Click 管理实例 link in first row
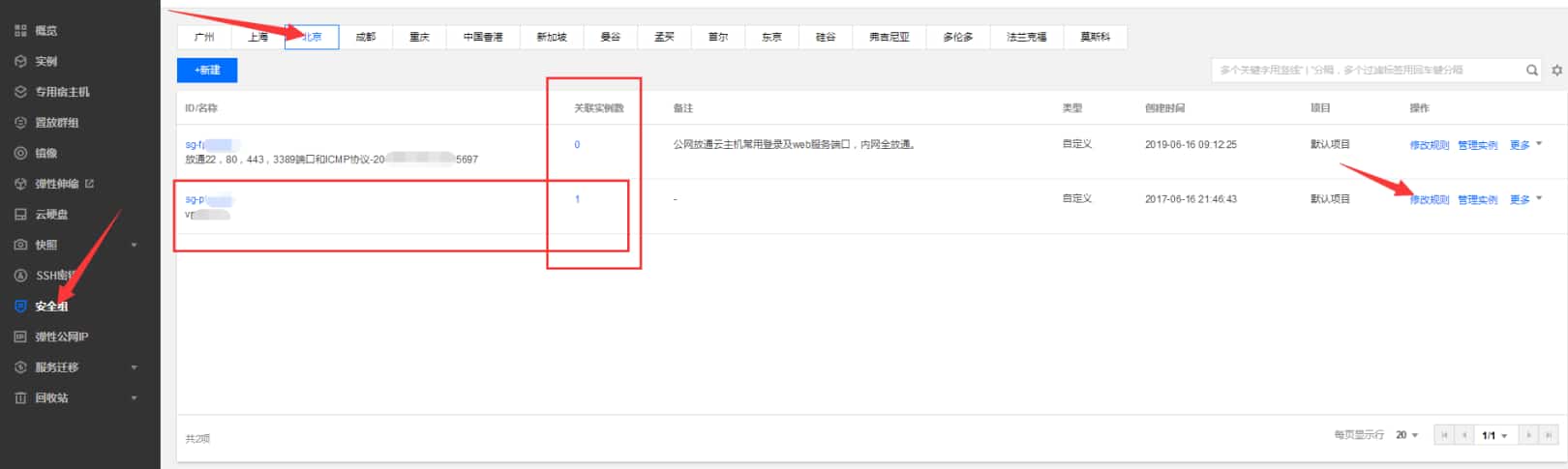Screen dimensions: 1568x469 pyautogui.click(x=1477, y=145)
